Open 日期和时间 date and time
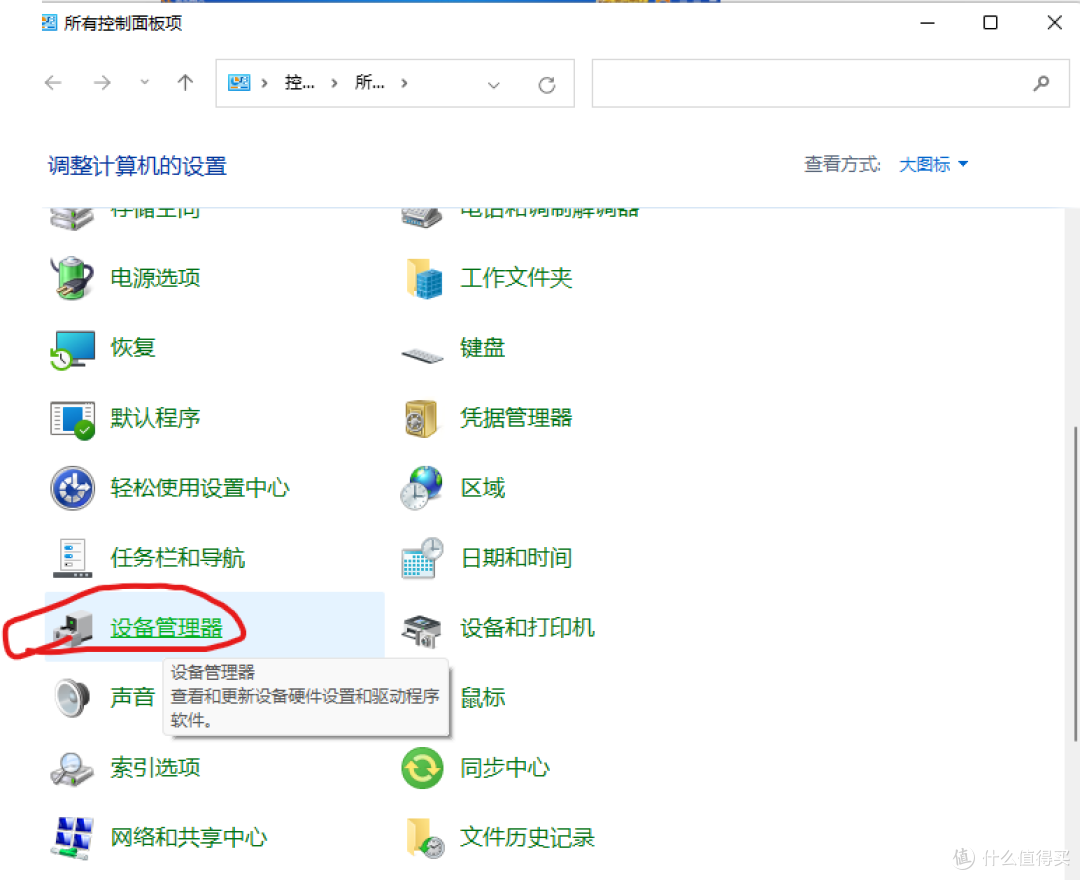This screenshot has width=1080, height=880. click(516, 558)
